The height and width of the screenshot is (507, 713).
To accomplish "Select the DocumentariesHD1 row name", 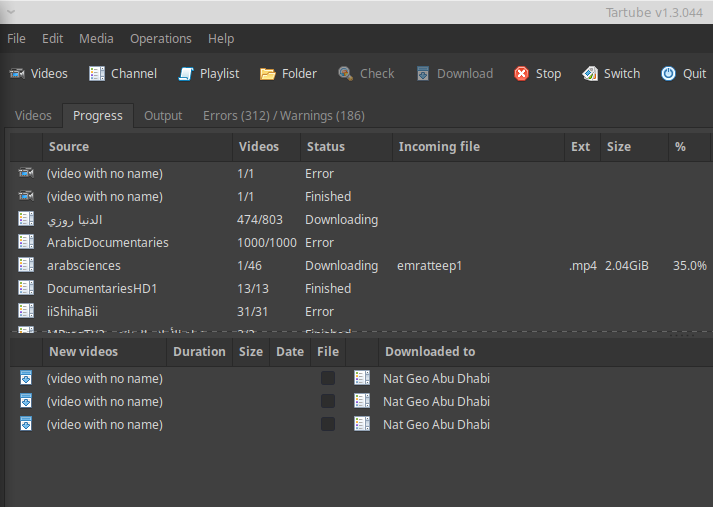I will click(x=102, y=288).
